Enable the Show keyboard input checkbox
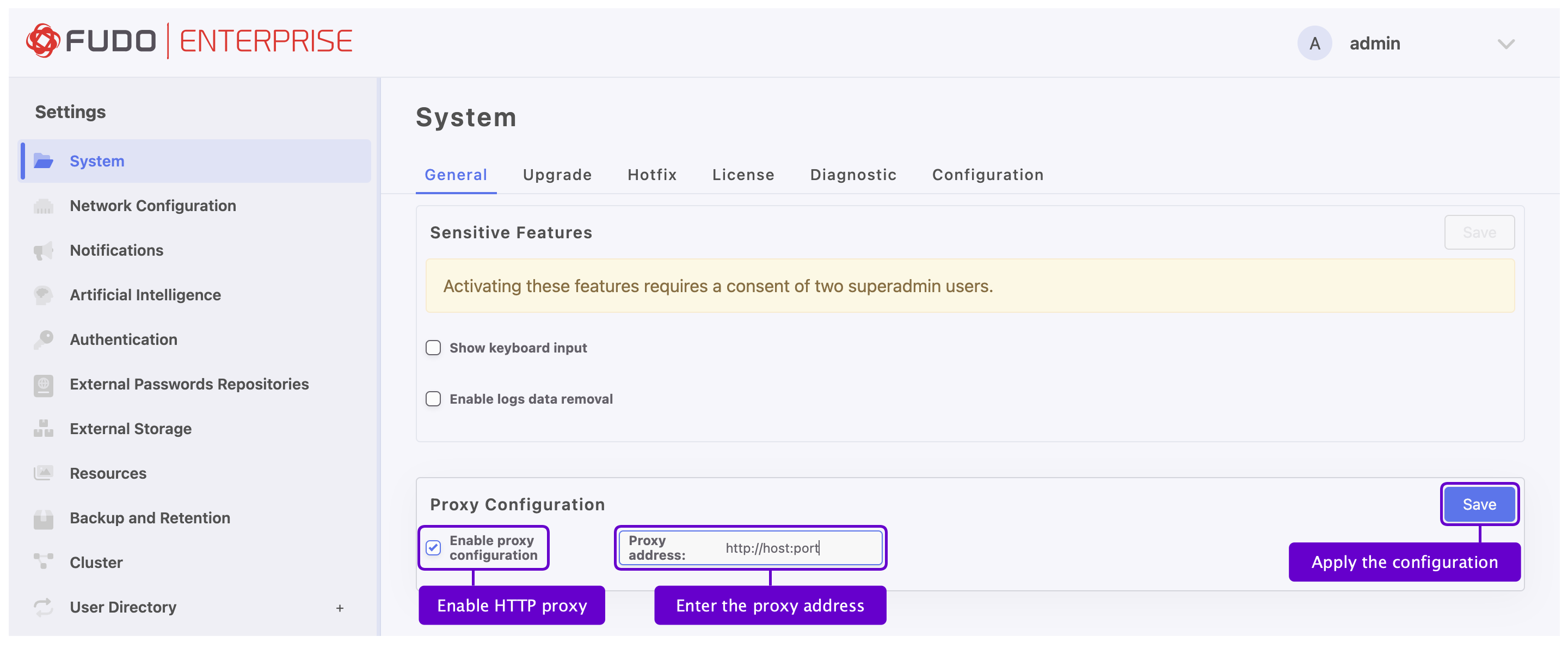This screenshot has height=649, width=1568. (433, 347)
